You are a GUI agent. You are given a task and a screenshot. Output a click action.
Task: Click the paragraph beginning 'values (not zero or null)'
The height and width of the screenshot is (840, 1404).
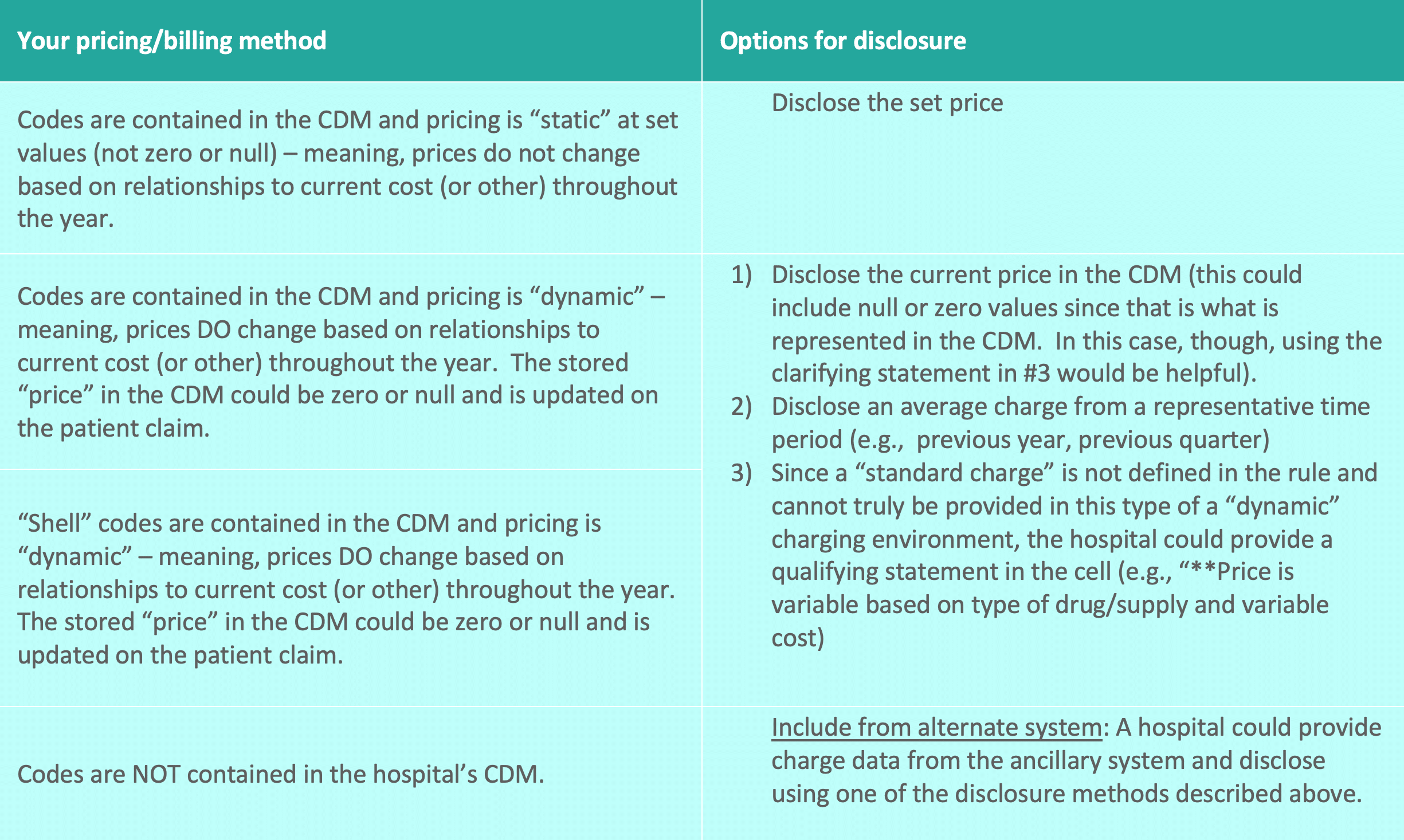[x=328, y=154]
